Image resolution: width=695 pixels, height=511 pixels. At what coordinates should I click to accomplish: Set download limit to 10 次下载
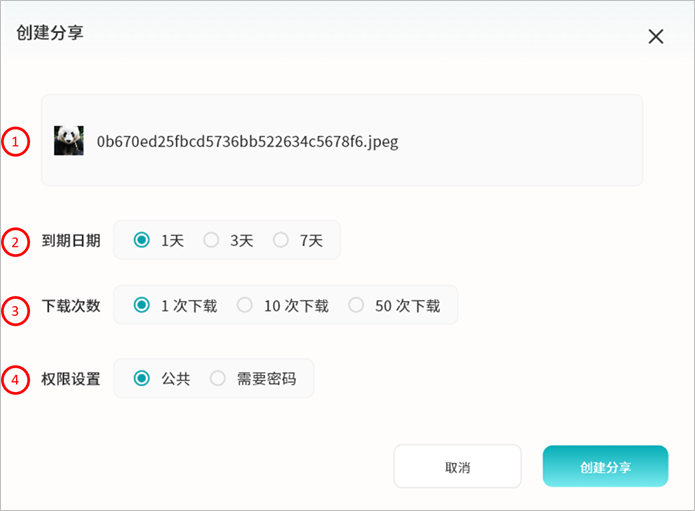[x=245, y=306]
